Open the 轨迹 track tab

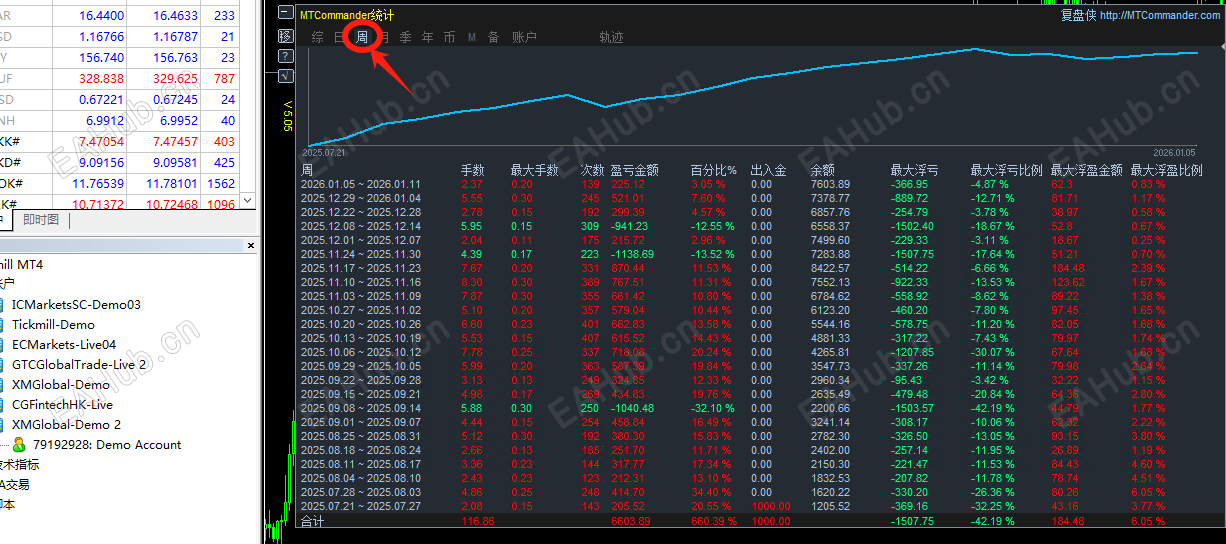click(611, 37)
